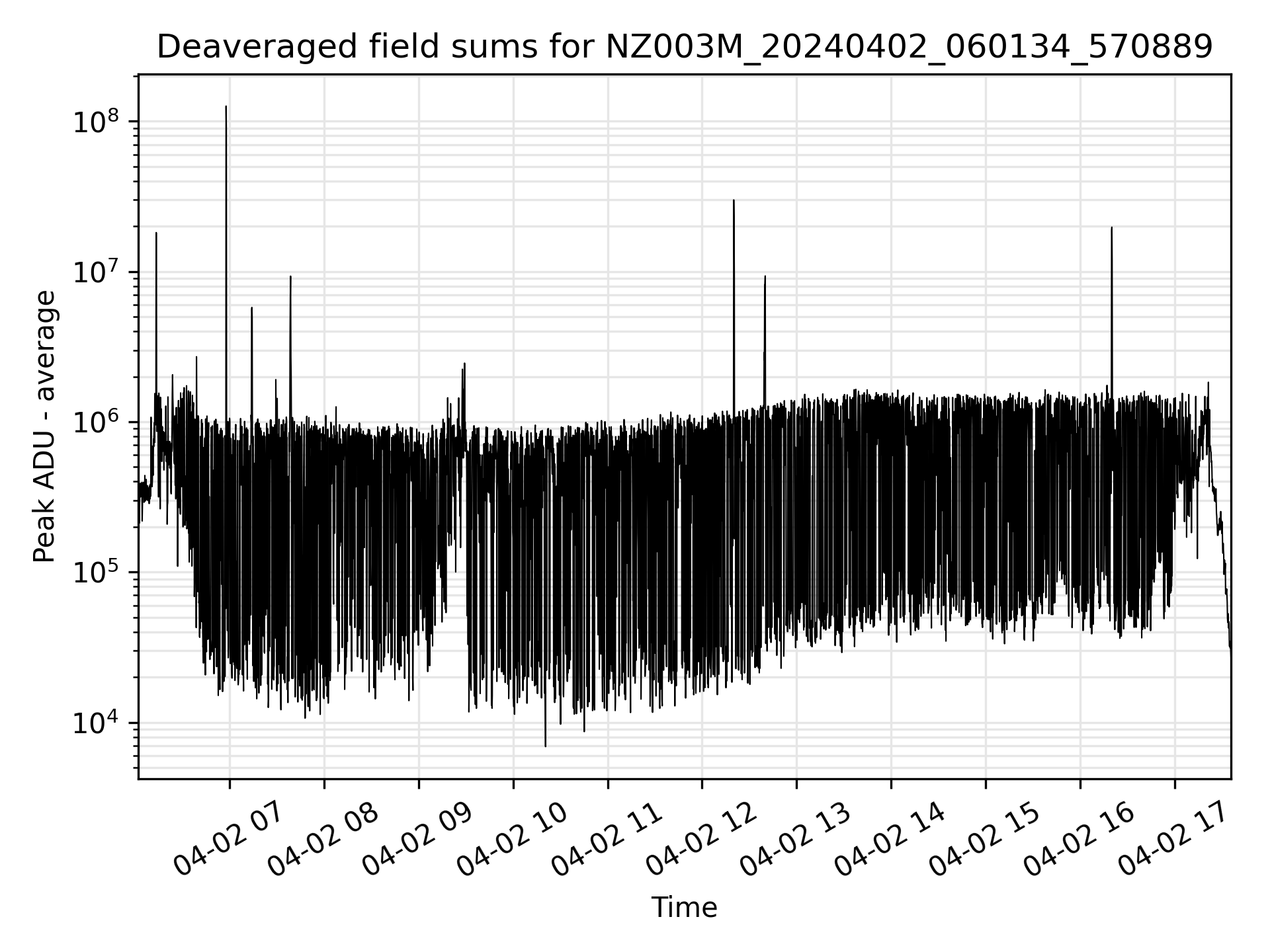
Task: Click the 10^5 y-axis tick label
Action: coord(95,572)
